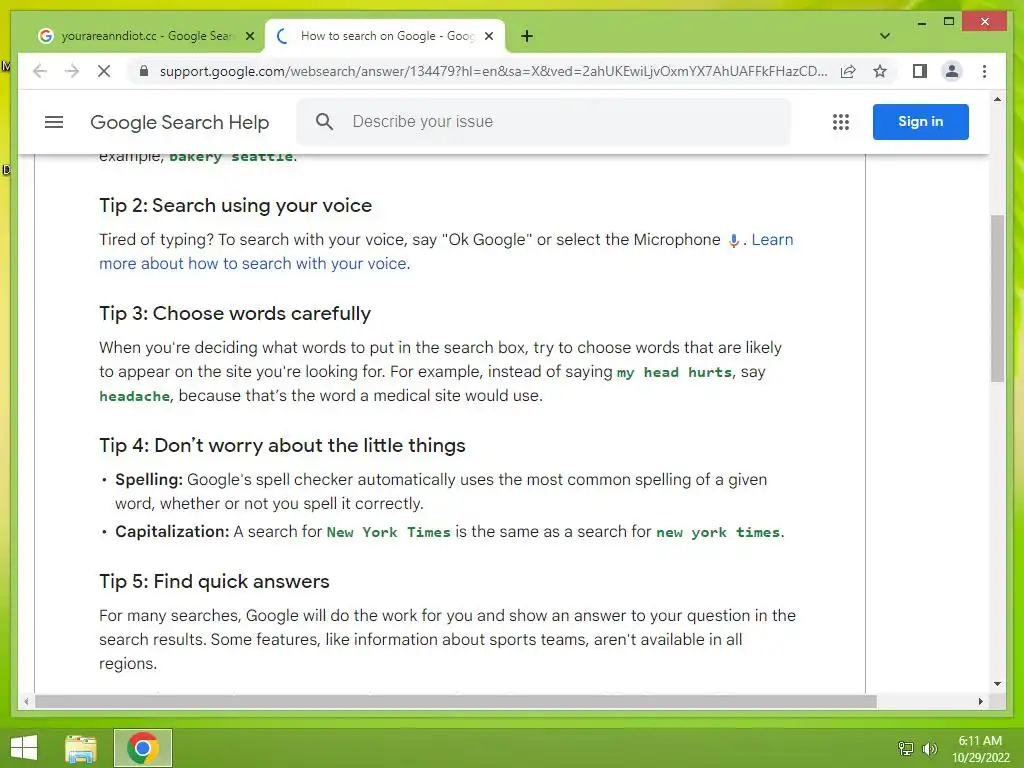Open Chrome three-dot menu
Image resolution: width=1024 pixels, height=768 pixels.
click(x=984, y=71)
